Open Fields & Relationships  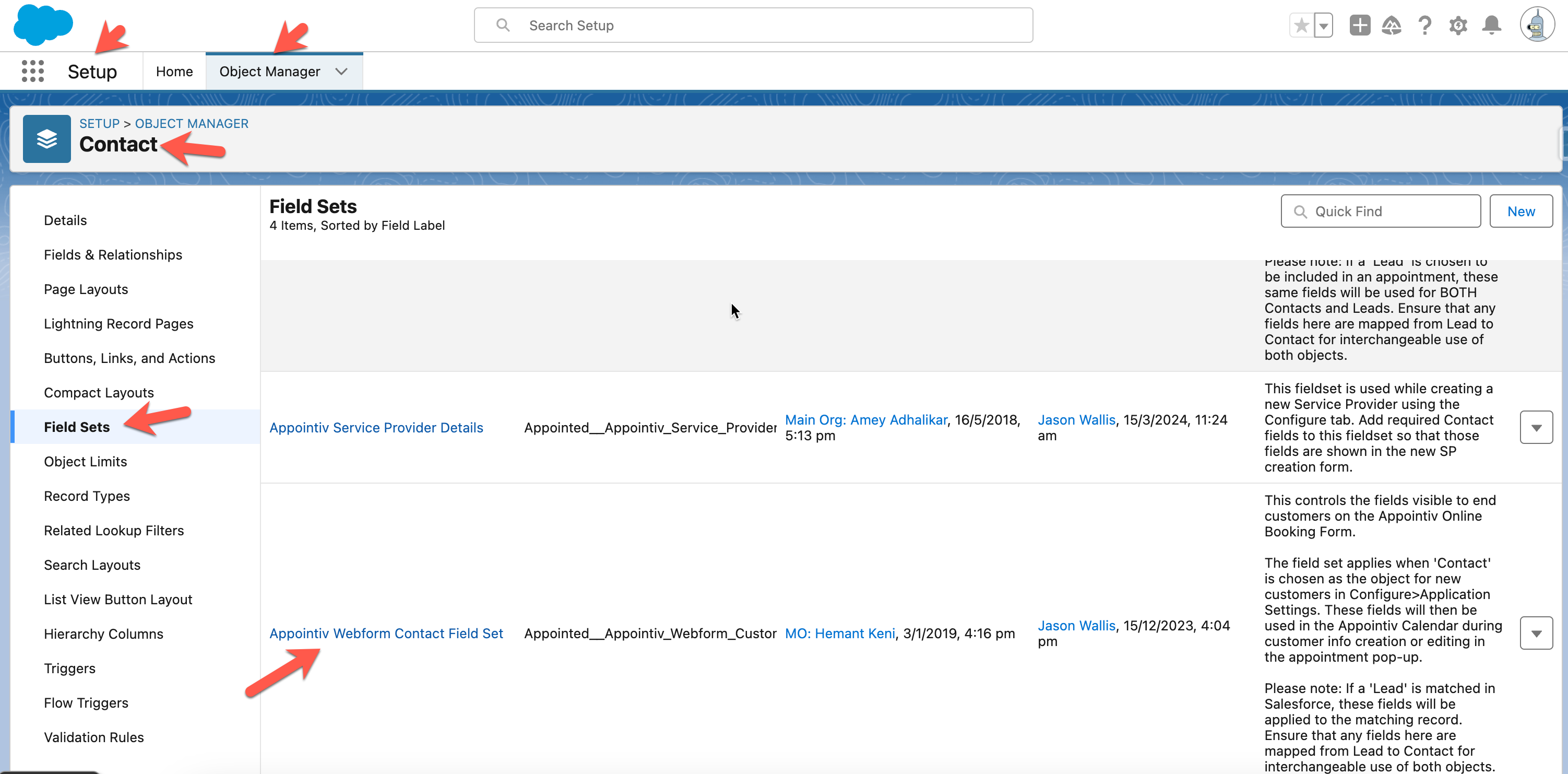[113, 255]
